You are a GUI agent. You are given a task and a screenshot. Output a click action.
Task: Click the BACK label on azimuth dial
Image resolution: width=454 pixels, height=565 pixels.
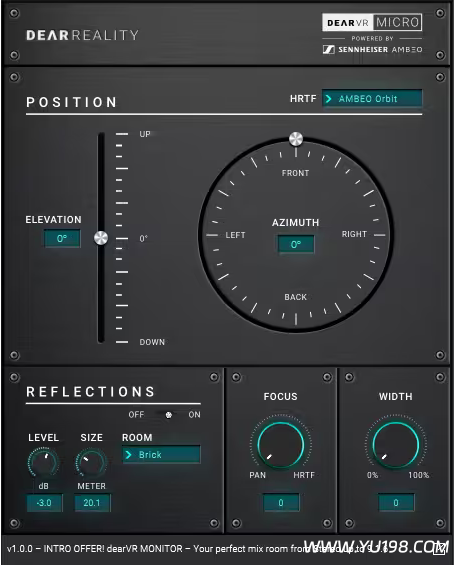295,297
